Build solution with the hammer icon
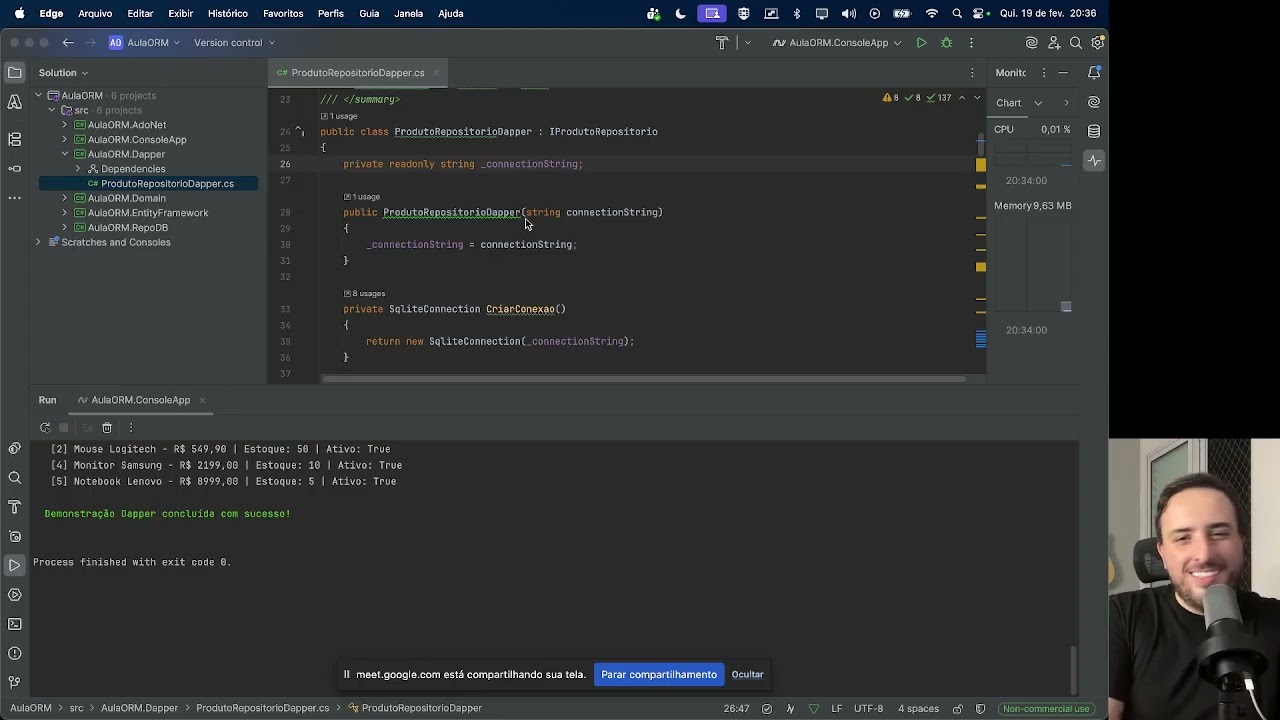 (x=722, y=43)
